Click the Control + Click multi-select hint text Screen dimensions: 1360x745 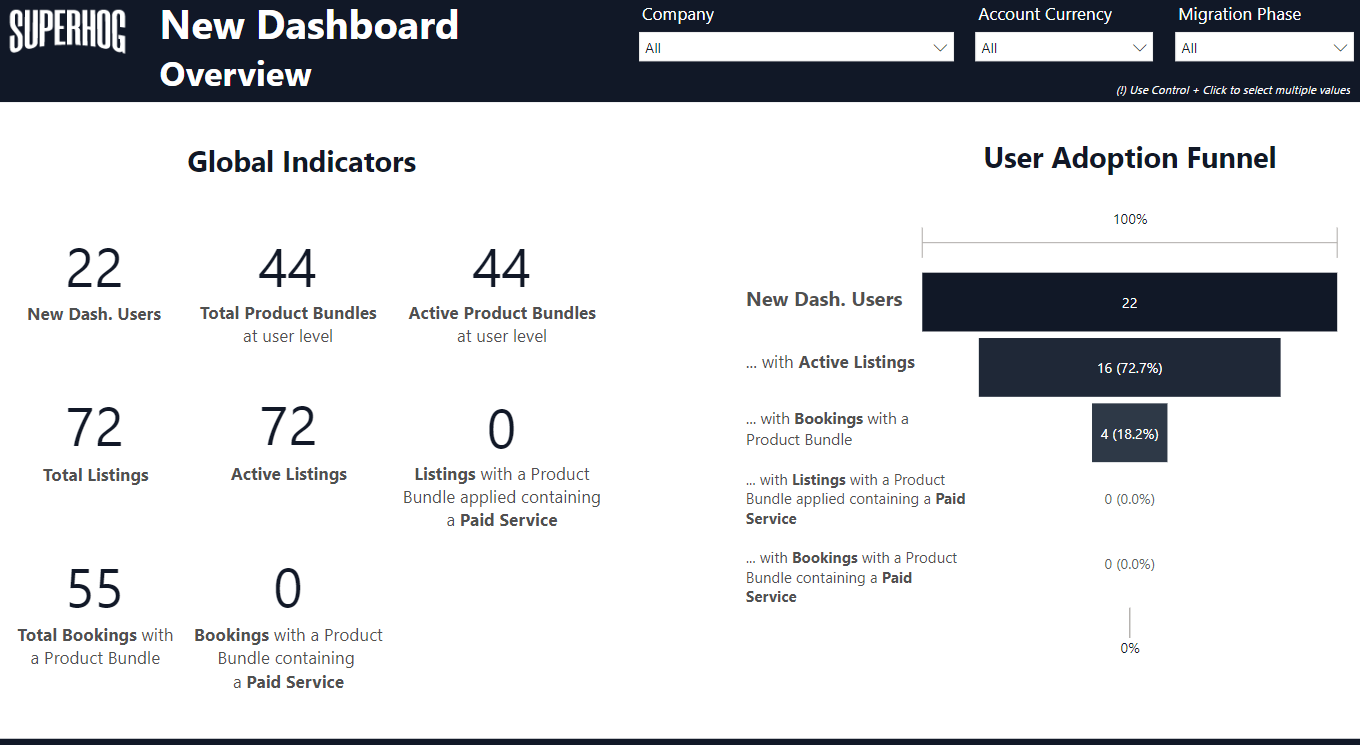tap(1233, 90)
